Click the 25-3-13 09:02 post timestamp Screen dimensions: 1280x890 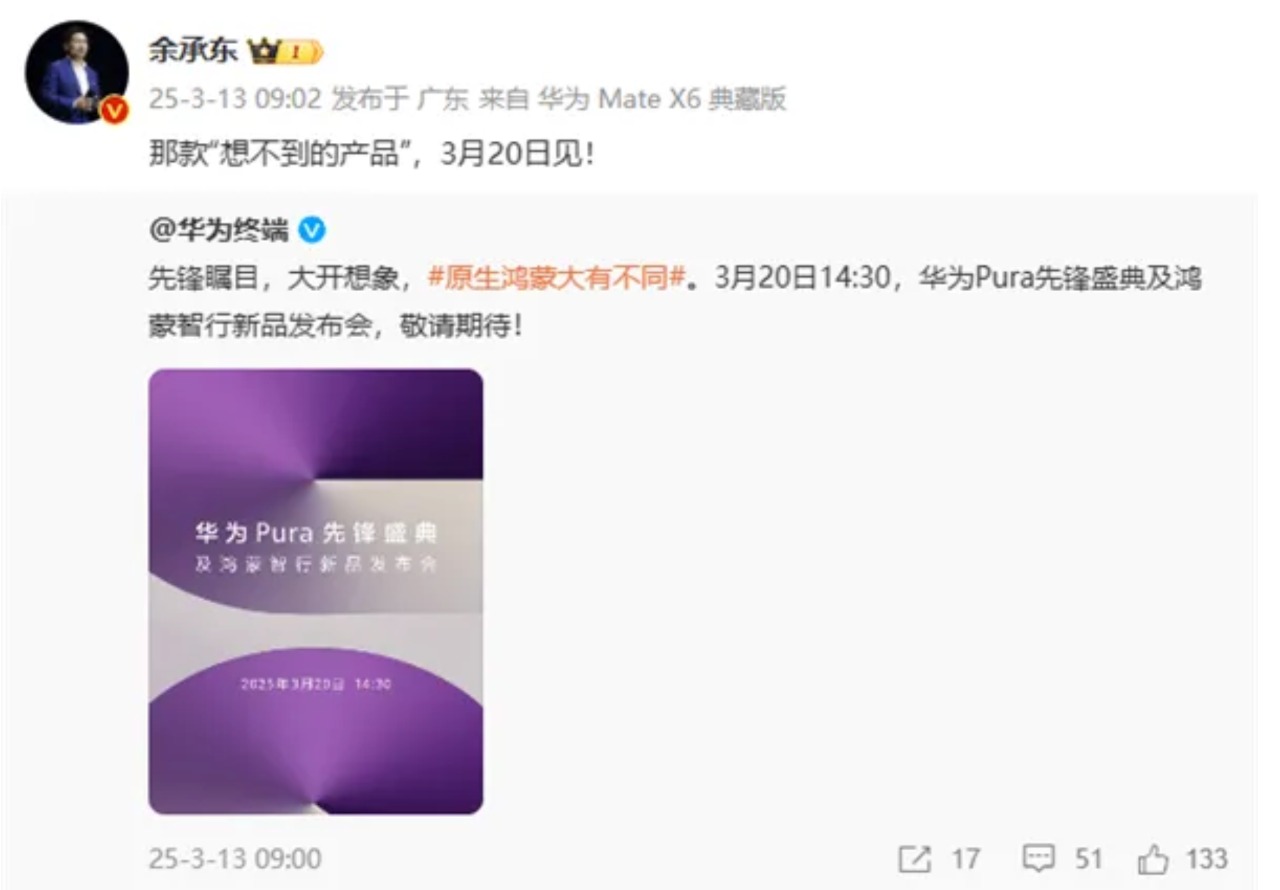(x=235, y=99)
